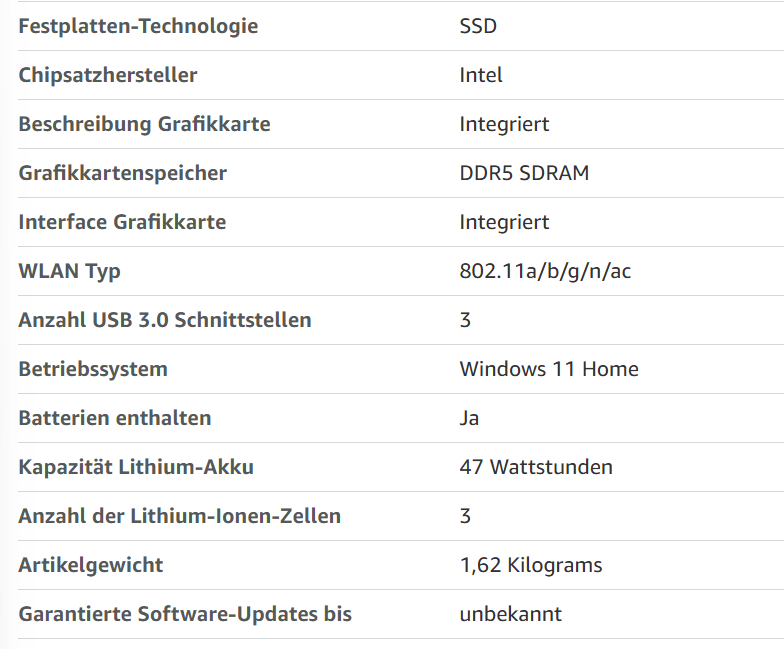Click the Batterien enthalten label
784x649 pixels.
(x=114, y=418)
